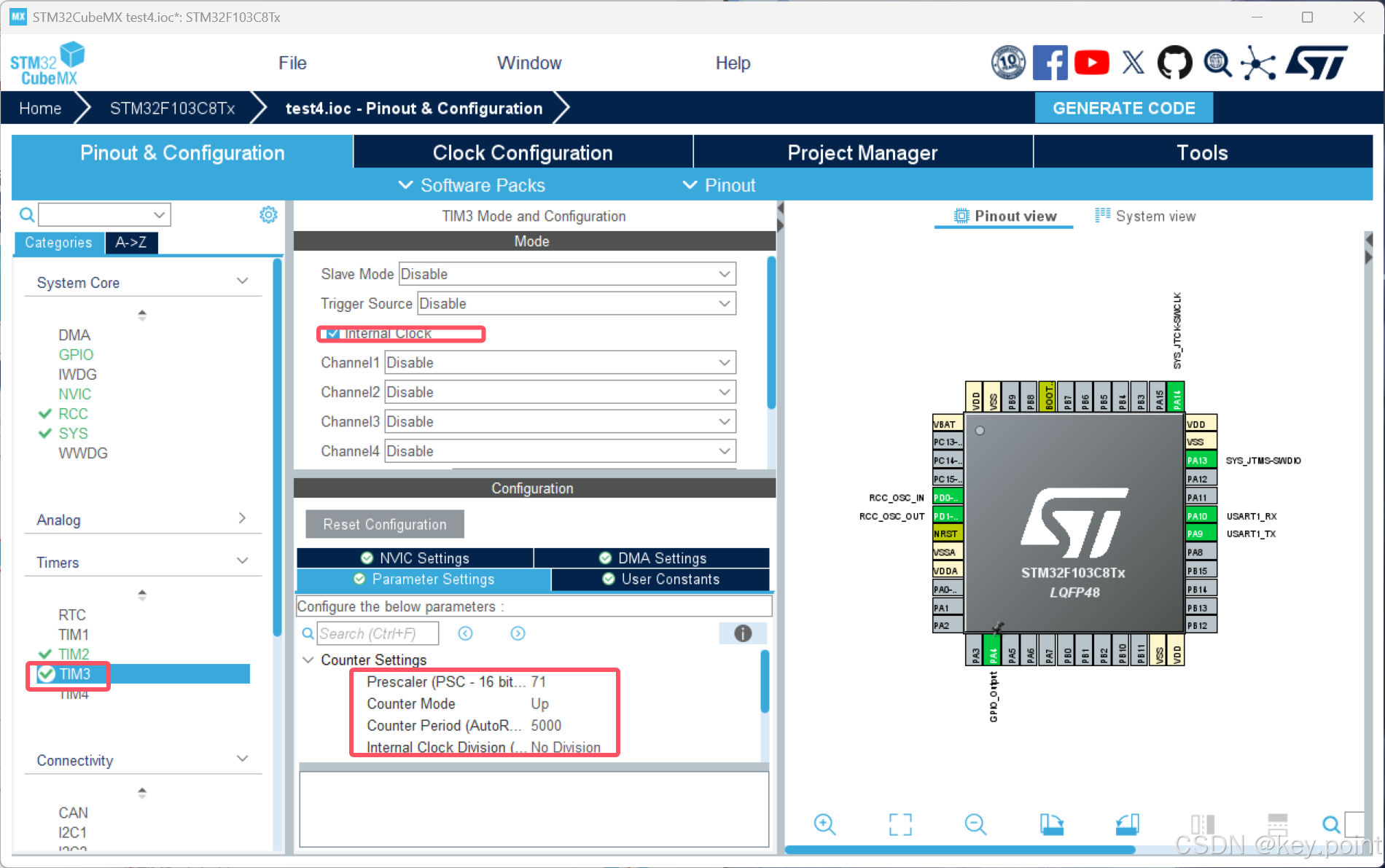Image resolution: width=1385 pixels, height=868 pixels.
Task: Open the Channel2 dropdown
Action: click(x=560, y=392)
